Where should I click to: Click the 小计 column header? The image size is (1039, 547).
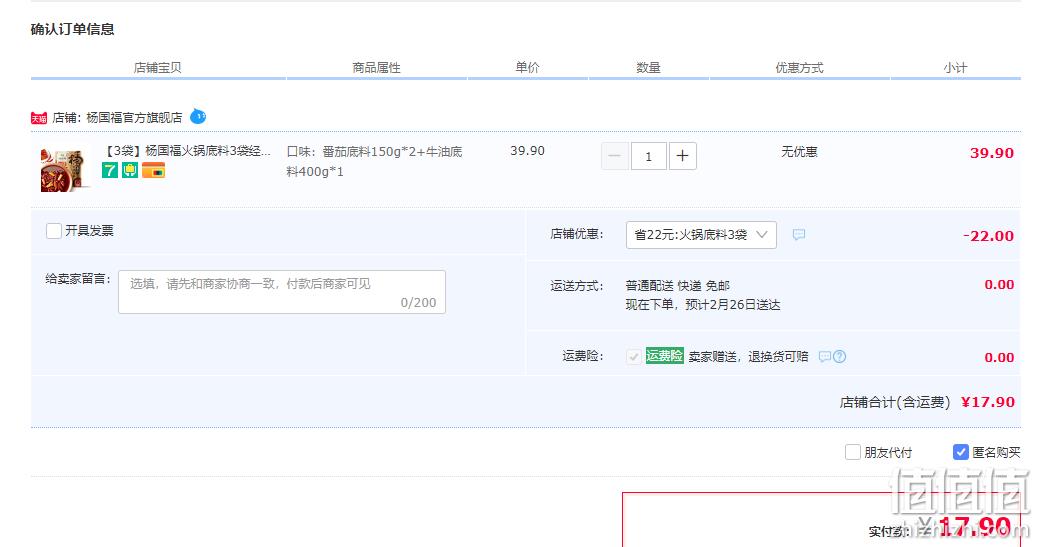956,68
